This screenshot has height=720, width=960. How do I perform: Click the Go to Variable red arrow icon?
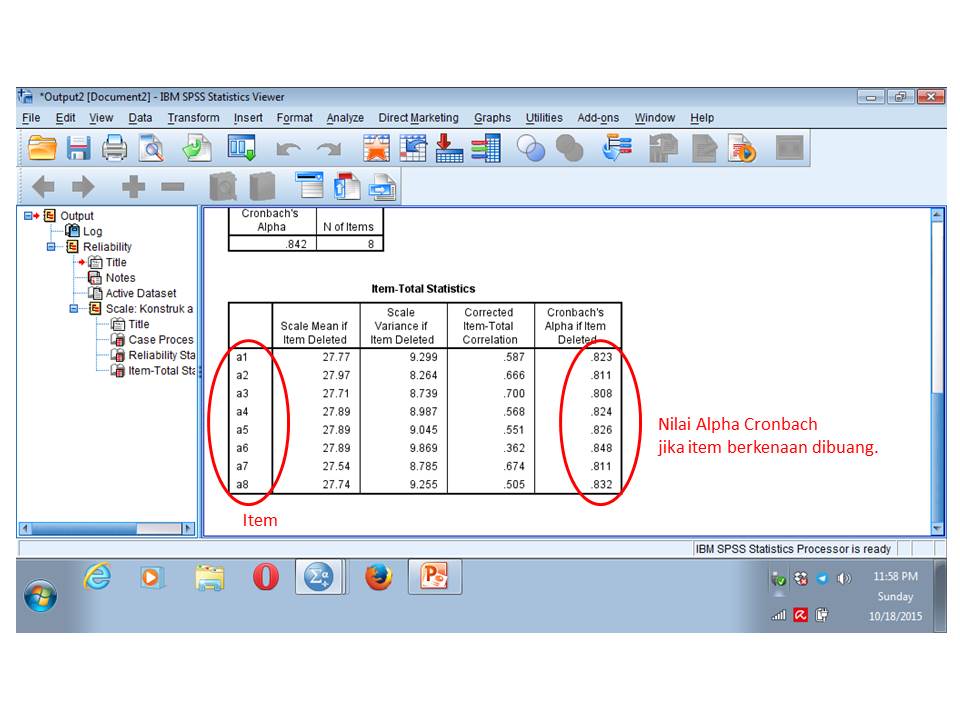pos(449,148)
